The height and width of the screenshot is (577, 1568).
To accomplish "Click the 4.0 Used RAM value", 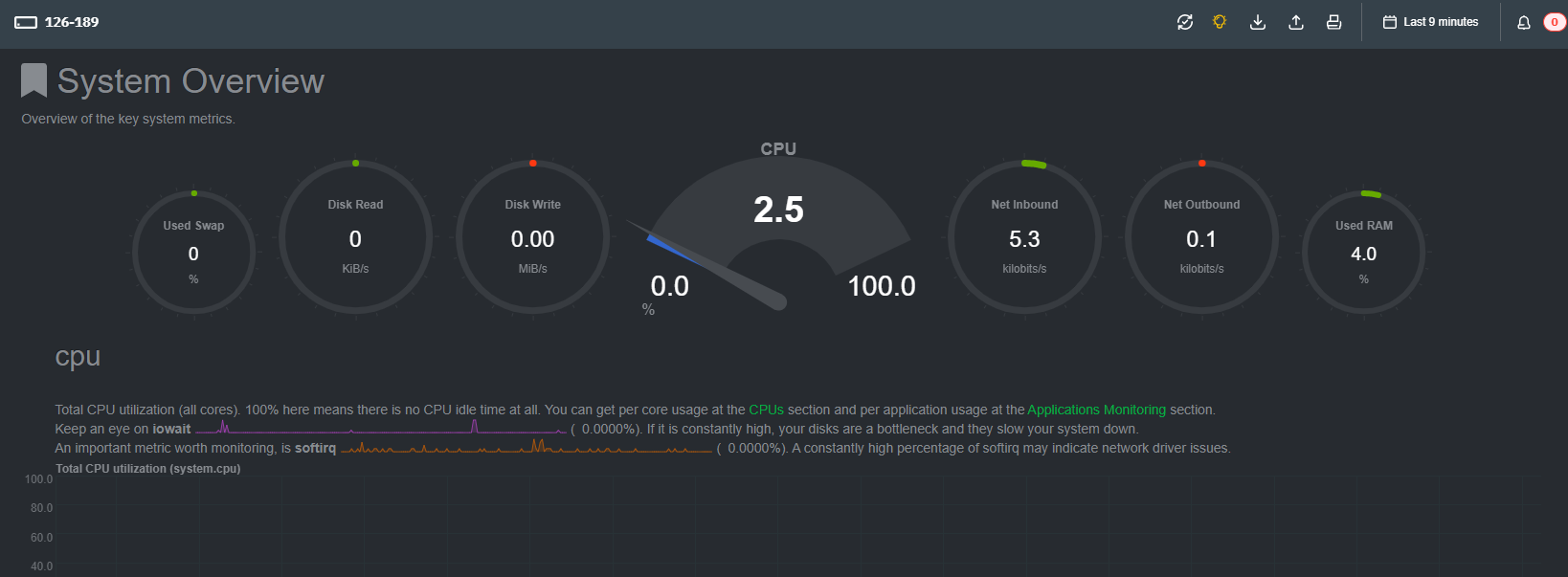I will click(1363, 254).
